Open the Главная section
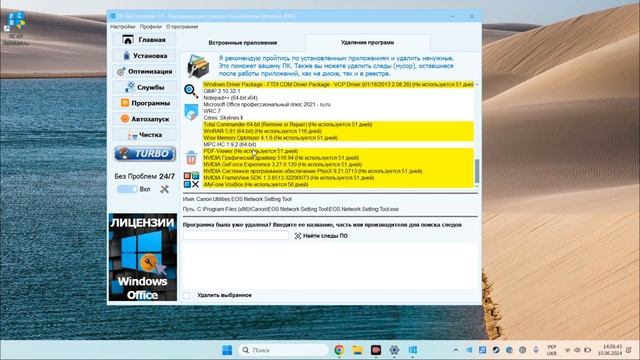The image size is (640, 360). (x=144, y=40)
